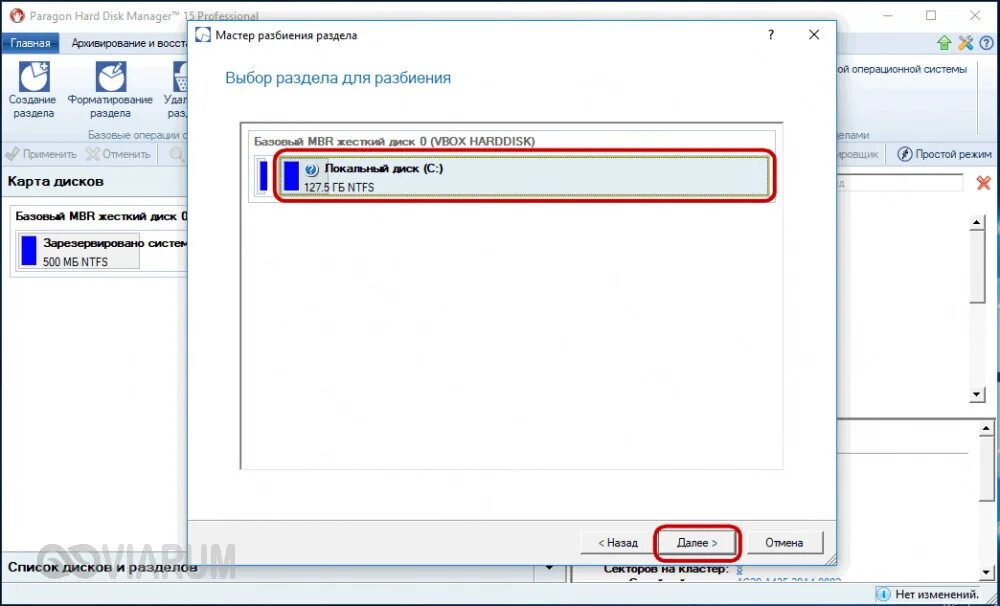Click the lower right panel scroll up arrow
1000x606 pixels.
(x=986, y=429)
